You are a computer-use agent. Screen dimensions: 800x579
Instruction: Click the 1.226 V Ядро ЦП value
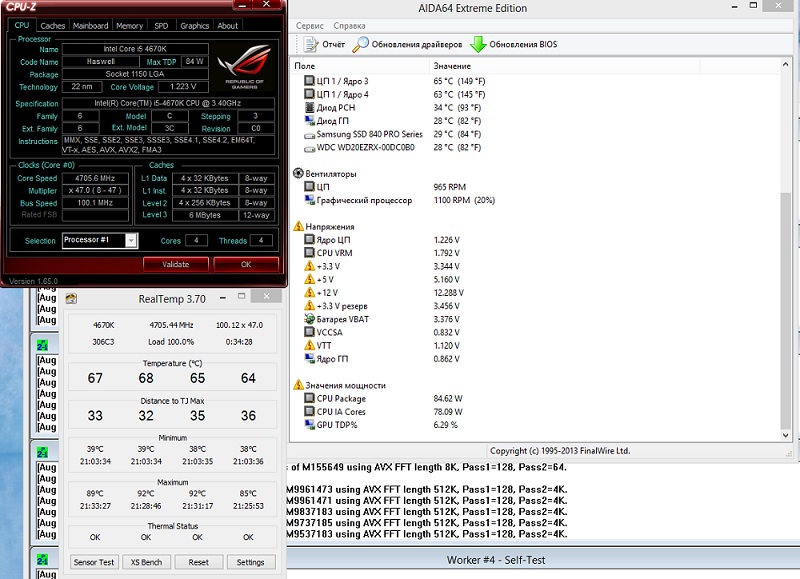click(446, 239)
